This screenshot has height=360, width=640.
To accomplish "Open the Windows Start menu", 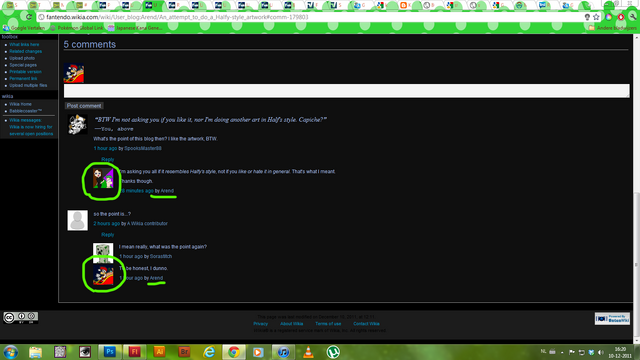I will [11, 352].
